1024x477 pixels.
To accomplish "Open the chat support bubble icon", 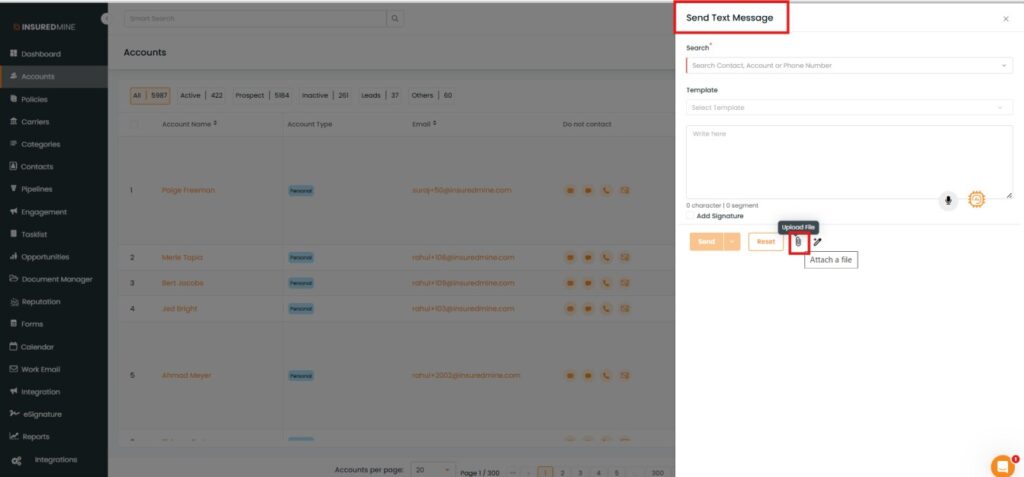I will [x=1001, y=465].
